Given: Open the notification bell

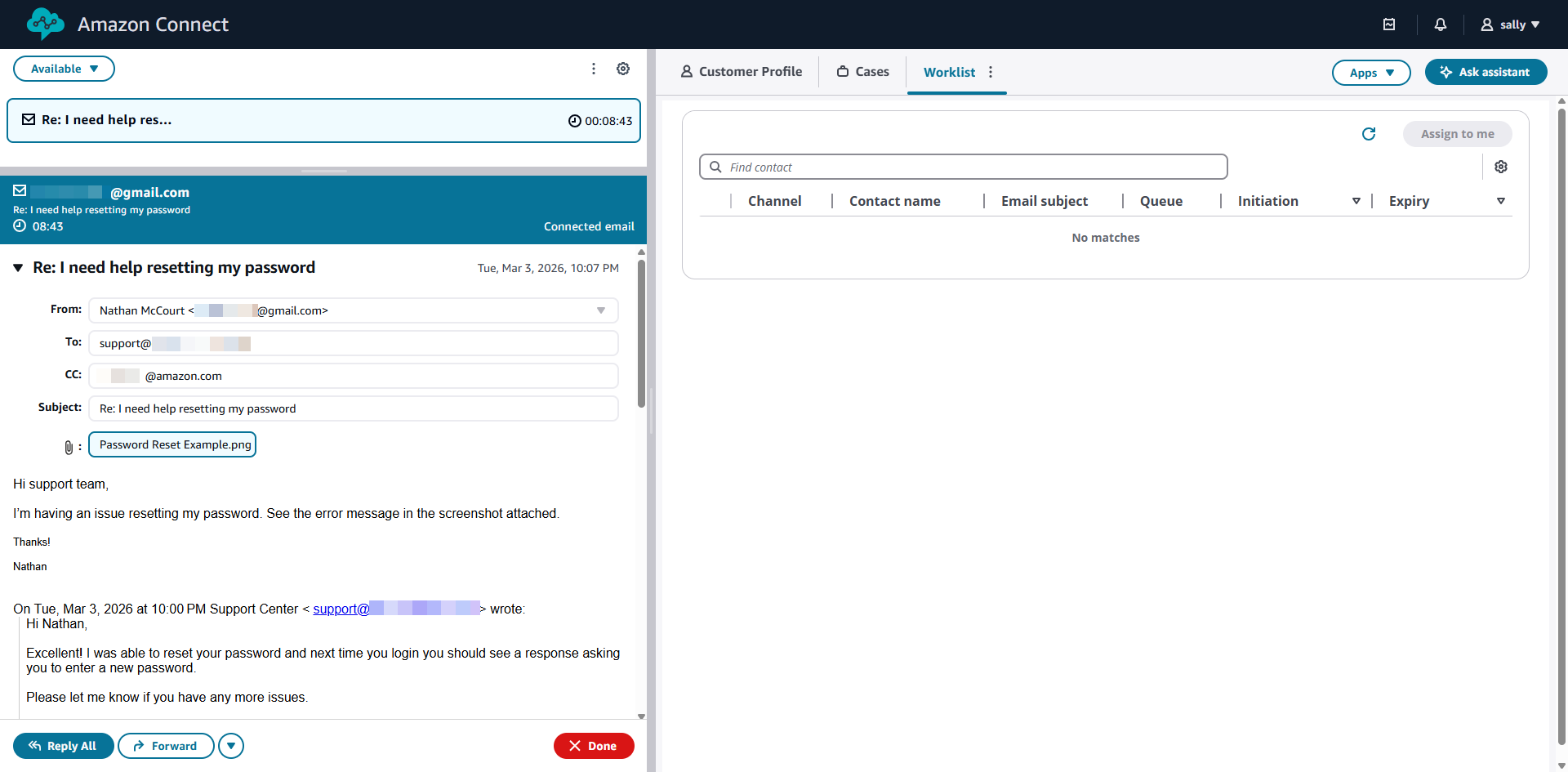Looking at the screenshot, I should pos(1440,25).
